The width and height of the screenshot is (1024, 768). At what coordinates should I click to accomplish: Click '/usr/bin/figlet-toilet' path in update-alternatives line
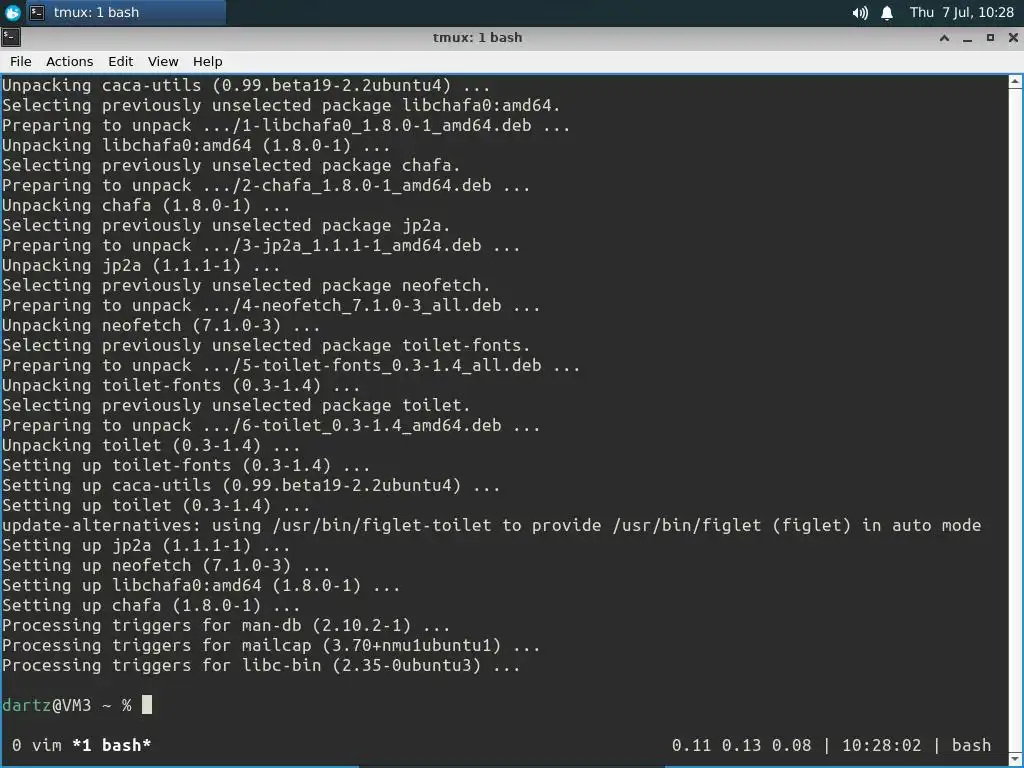[x=382, y=526]
